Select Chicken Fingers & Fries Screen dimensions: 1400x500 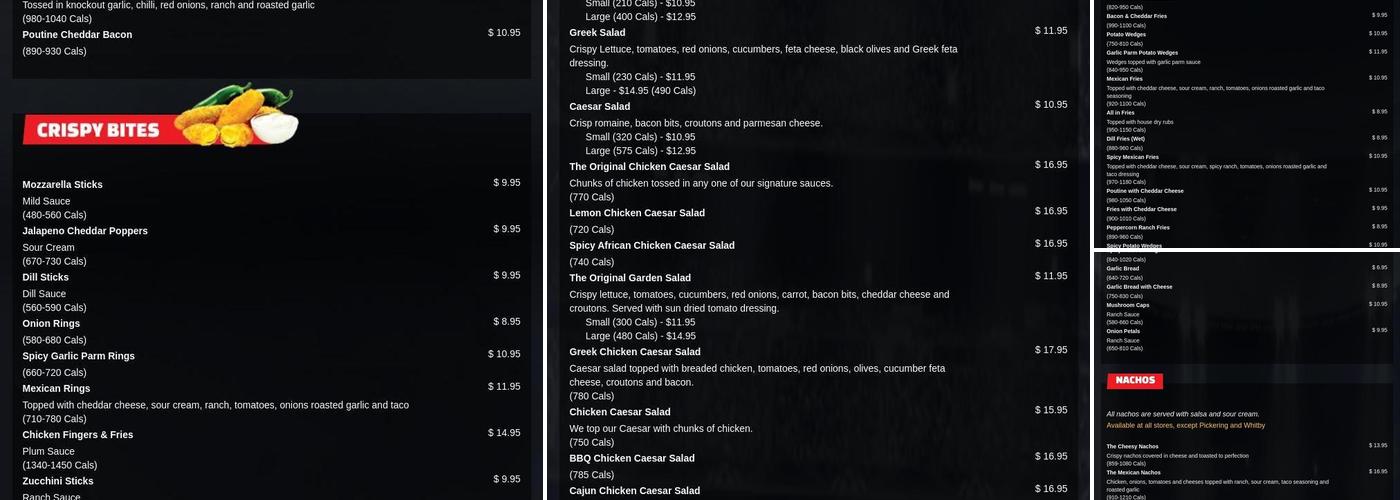point(77,435)
